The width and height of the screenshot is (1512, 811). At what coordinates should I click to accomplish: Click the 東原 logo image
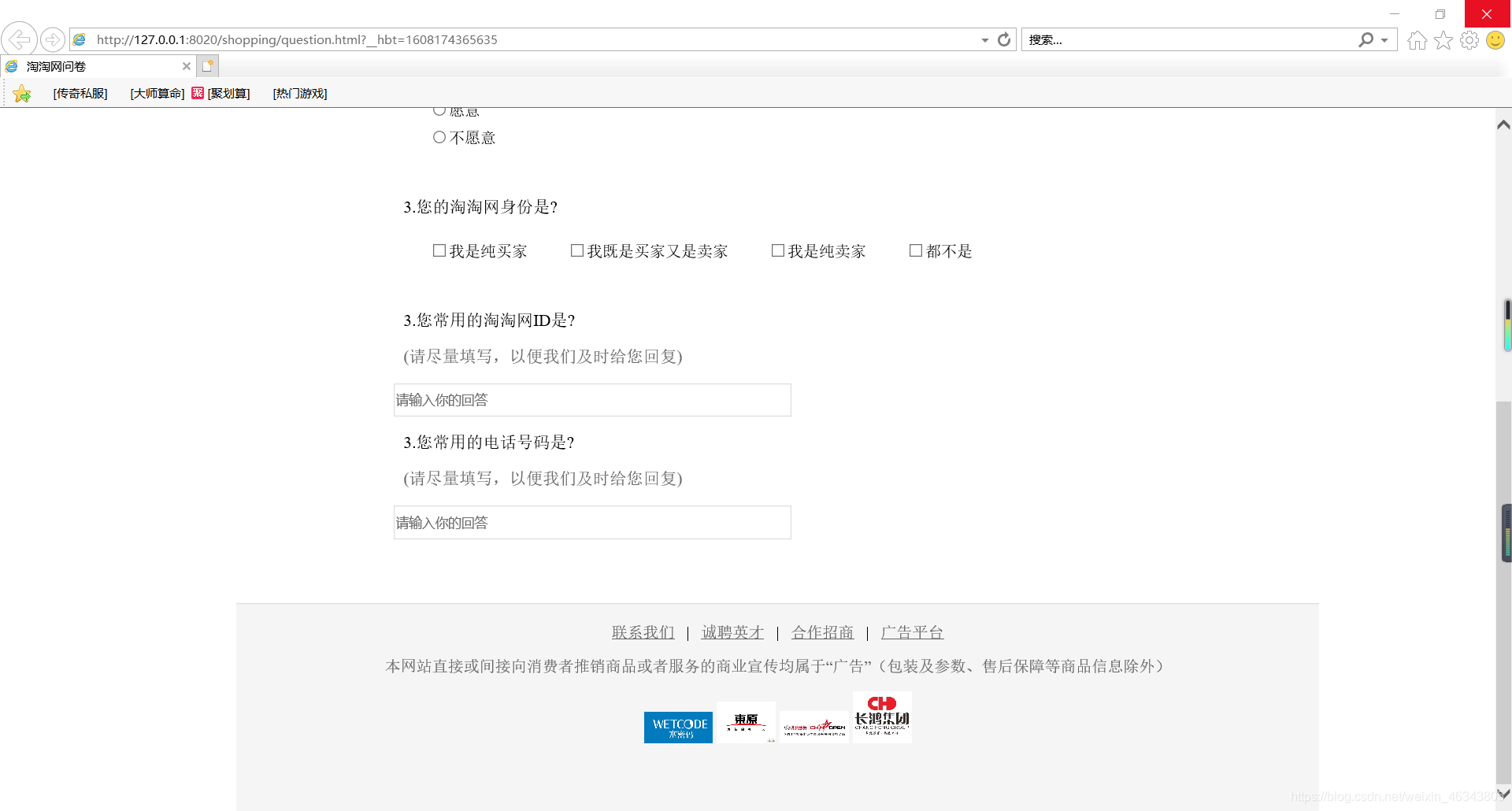pos(746,722)
